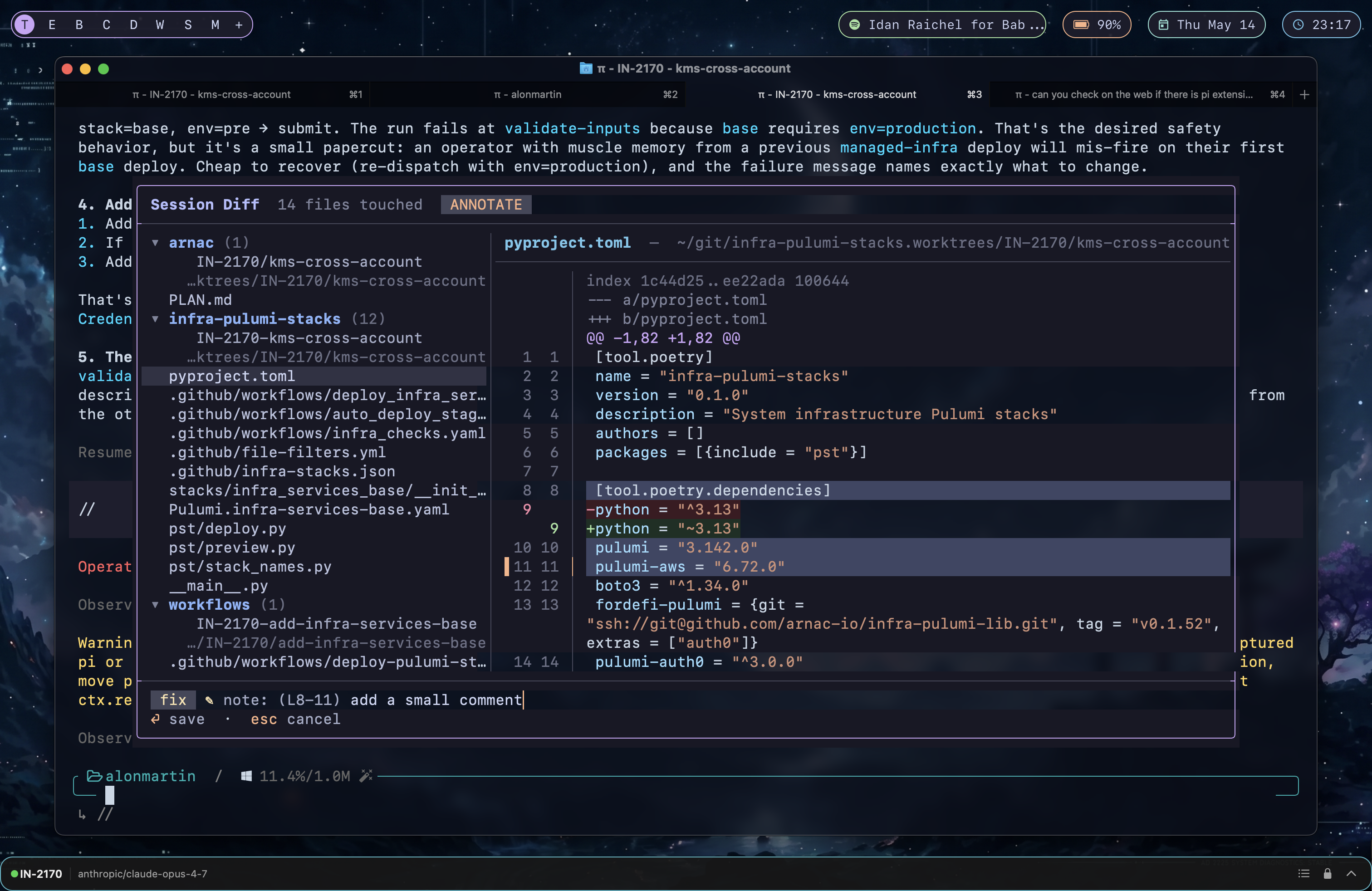The width and height of the screenshot is (1372, 891).
Task: Switch to workspace S
Action: click(x=188, y=25)
